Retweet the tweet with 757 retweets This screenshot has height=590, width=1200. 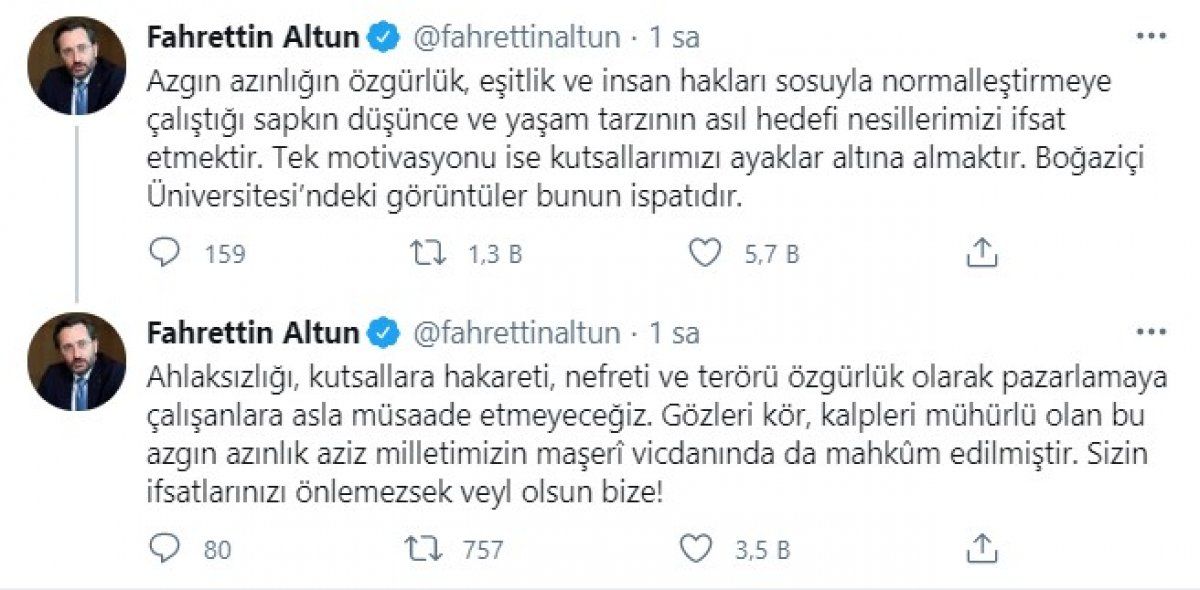[428, 548]
